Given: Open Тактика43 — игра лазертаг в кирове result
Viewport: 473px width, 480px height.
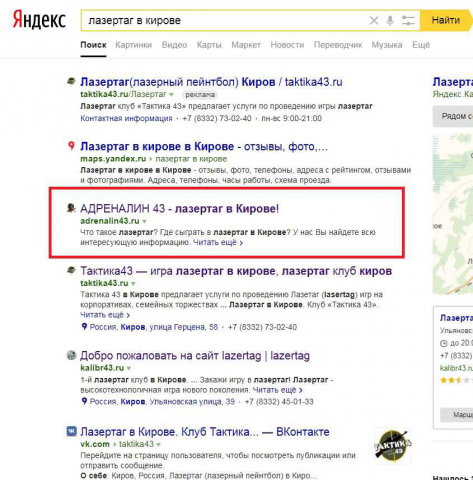Looking at the screenshot, I should pos(236,271).
